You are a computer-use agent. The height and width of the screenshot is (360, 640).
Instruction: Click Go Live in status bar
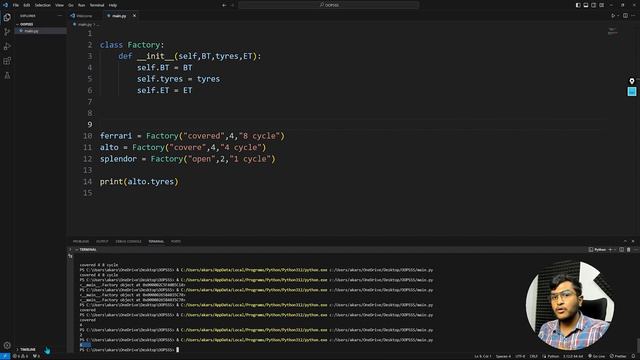597,356
